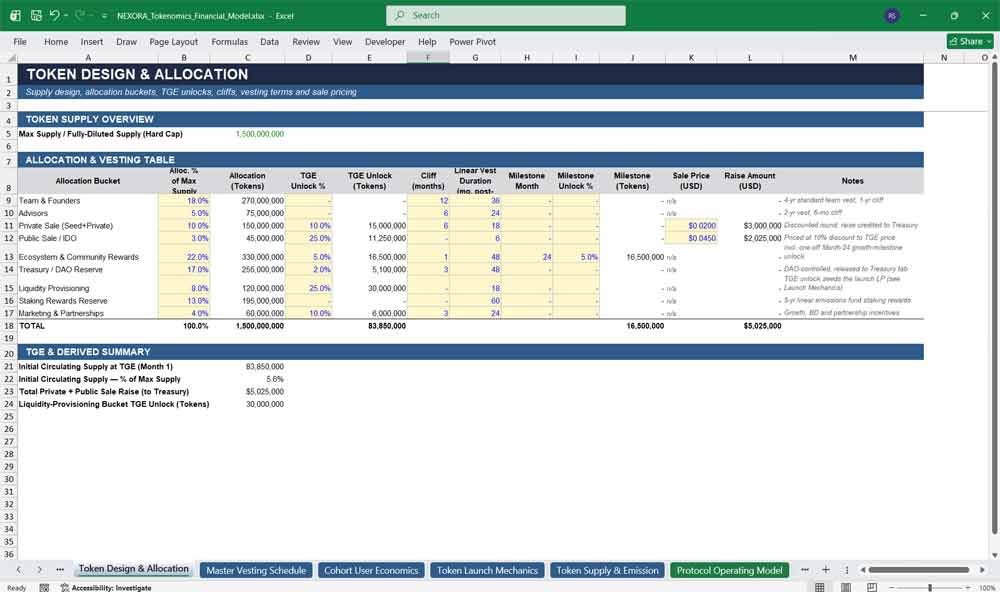Image resolution: width=1000 pixels, height=592 pixels.
Task: Select the Token Design & Allocation sheet tab
Action: [134, 569]
